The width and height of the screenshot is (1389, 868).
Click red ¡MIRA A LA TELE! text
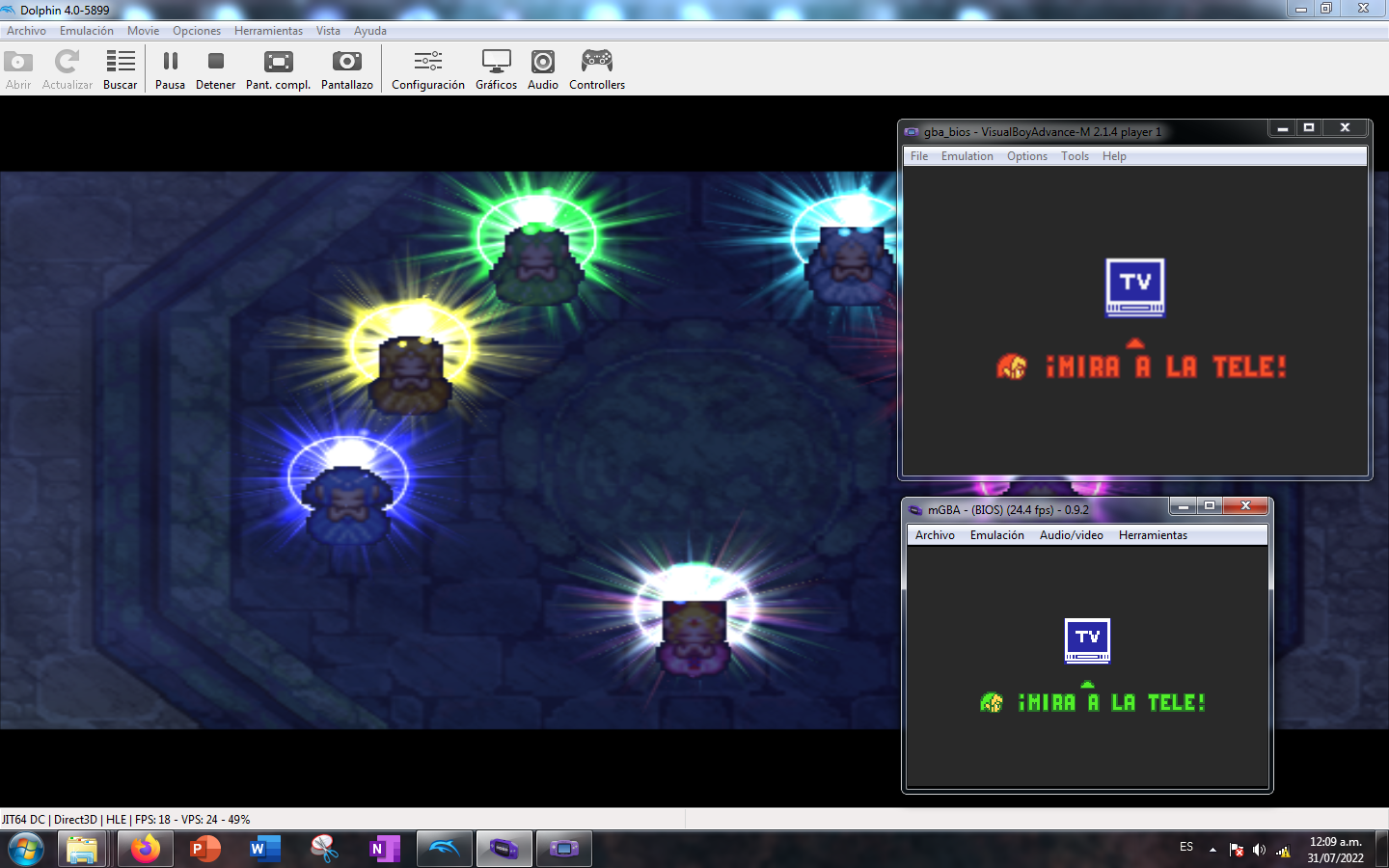pyautogui.click(x=1166, y=366)
